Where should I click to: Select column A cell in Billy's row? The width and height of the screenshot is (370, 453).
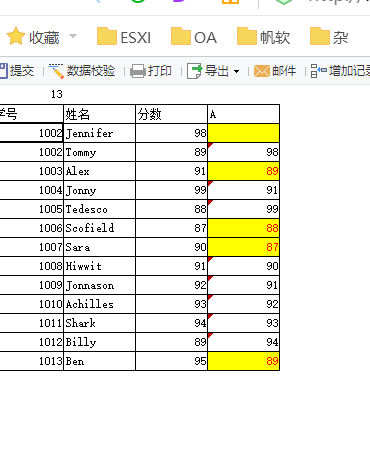pos(243,342)
